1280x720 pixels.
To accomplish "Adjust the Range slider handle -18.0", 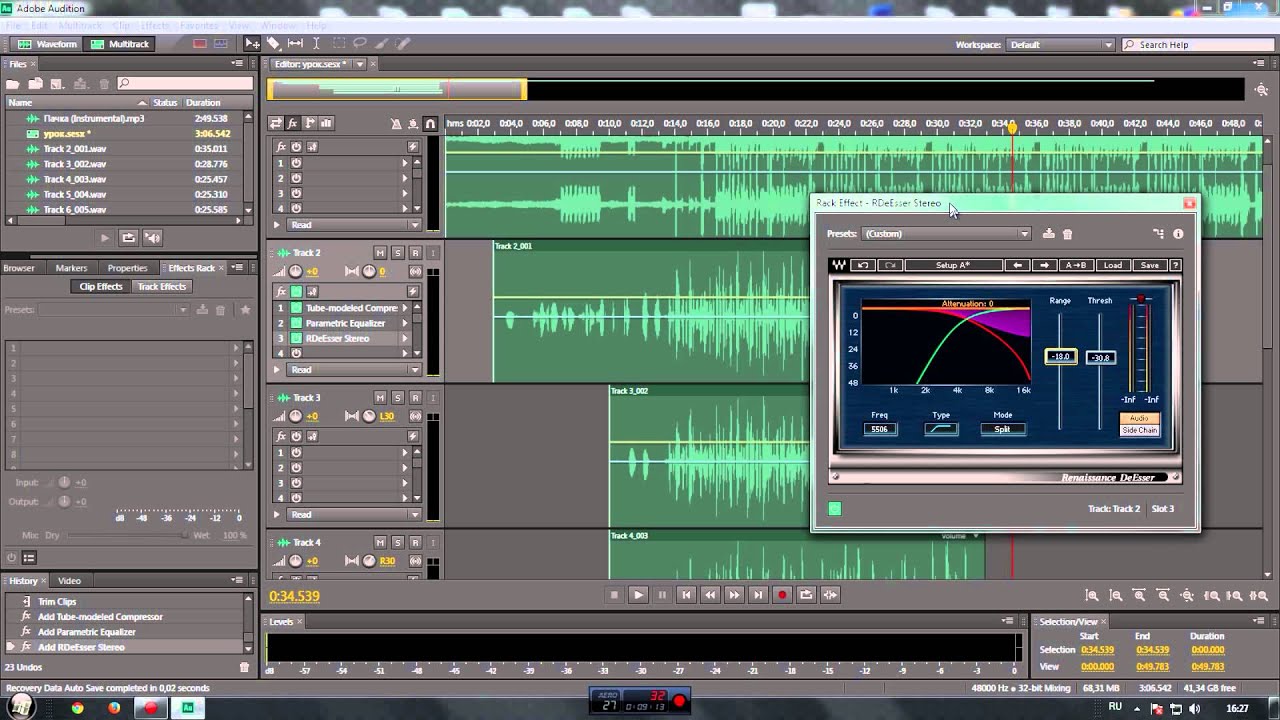I will coord(1060,357).
